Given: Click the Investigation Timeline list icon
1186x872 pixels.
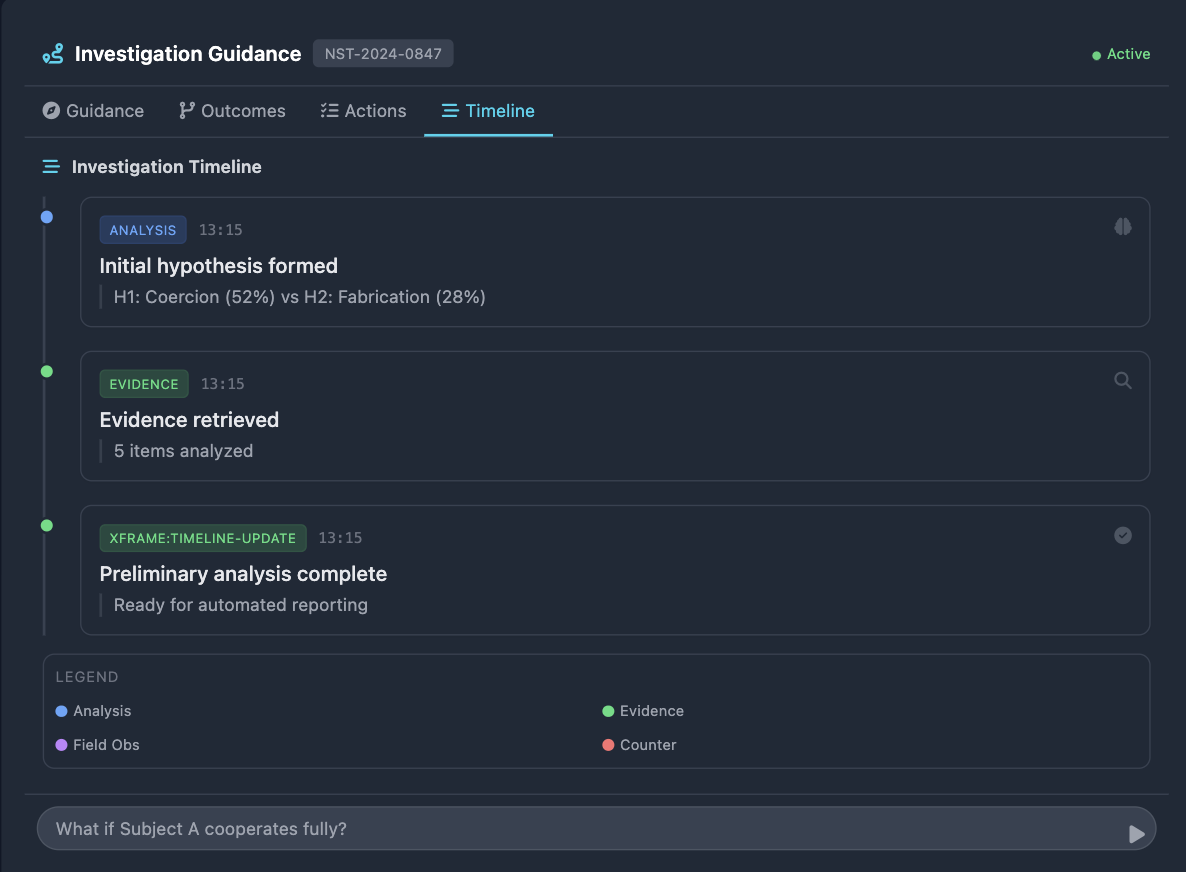Looking at the screenshot, I should click(x=51, y=166).
